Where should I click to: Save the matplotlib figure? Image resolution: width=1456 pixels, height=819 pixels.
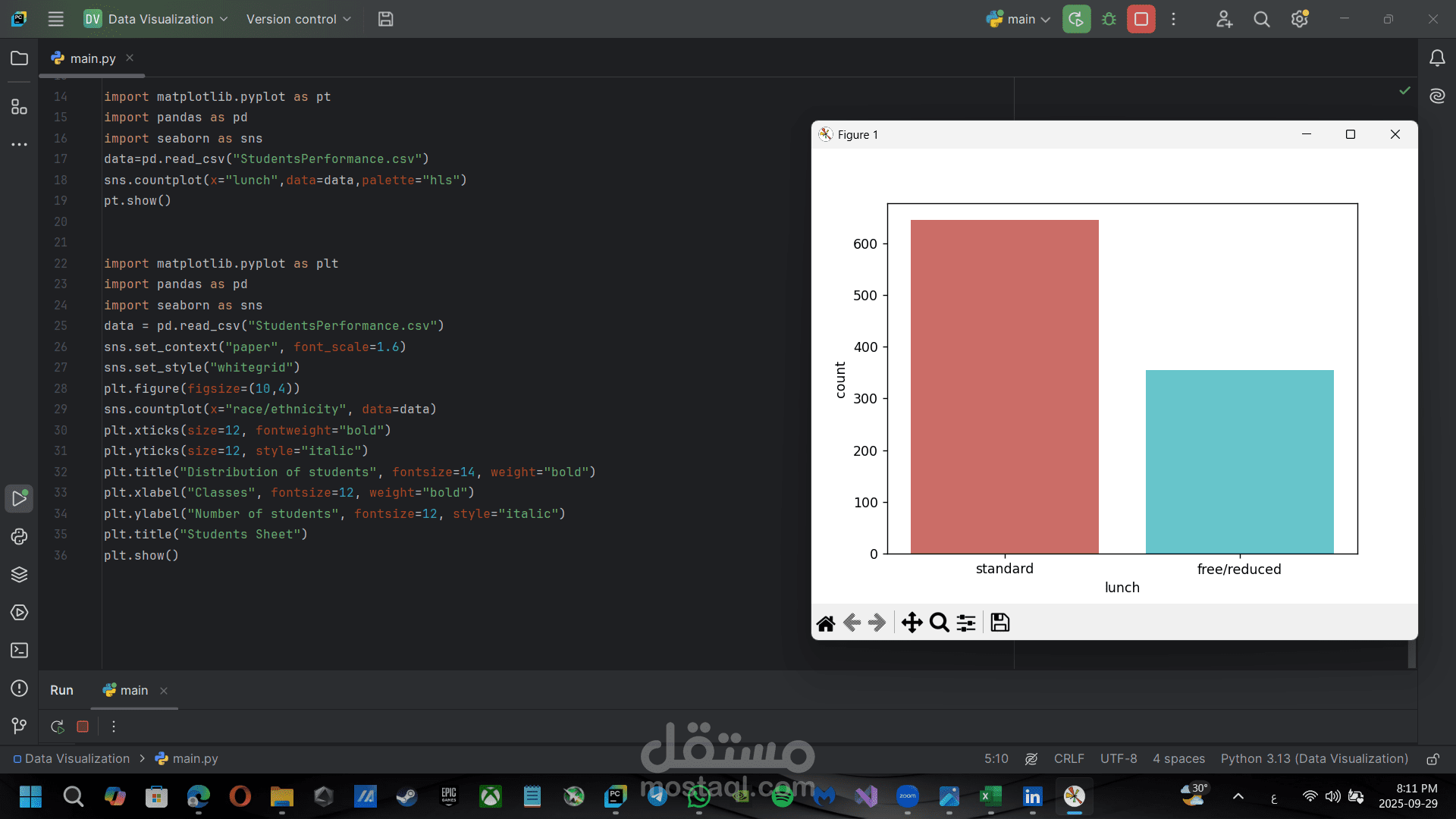coord(999,623)
